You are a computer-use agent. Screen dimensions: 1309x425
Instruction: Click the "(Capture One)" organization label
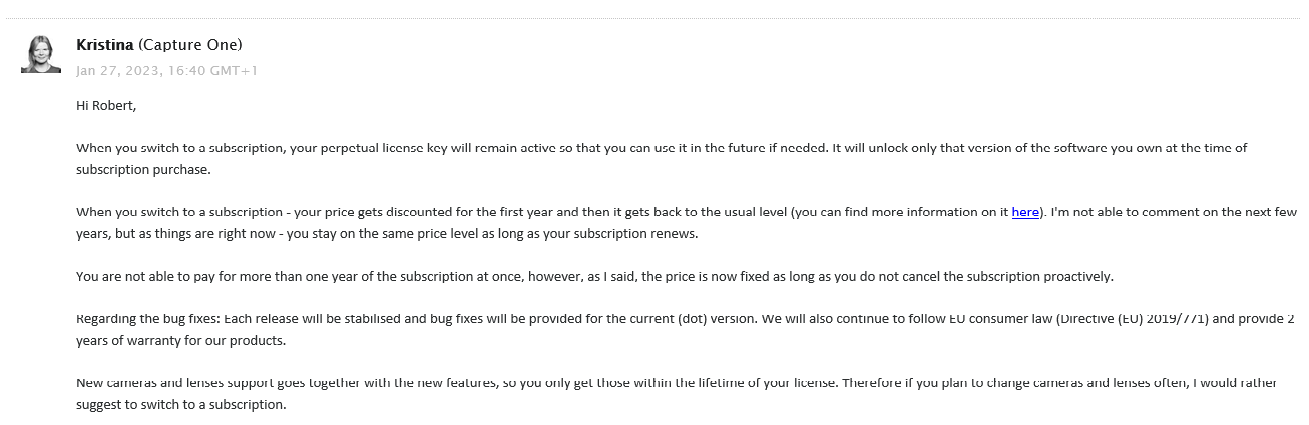click(x=190, y=45)
